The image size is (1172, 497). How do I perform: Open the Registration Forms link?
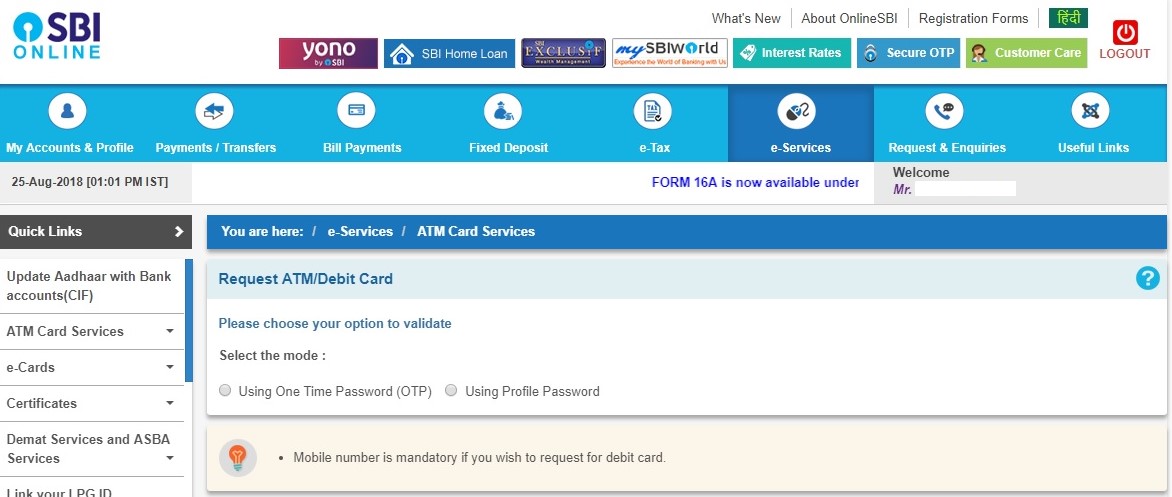tap(973, 19)
